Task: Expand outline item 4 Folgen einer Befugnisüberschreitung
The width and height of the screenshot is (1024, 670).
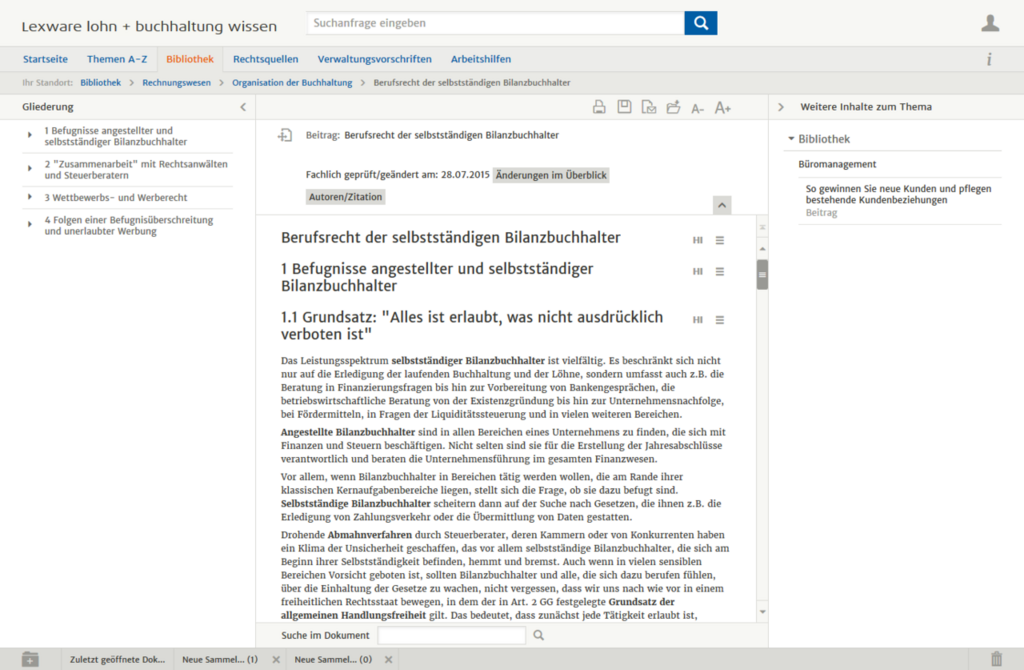Action: (x=29, y=225)
